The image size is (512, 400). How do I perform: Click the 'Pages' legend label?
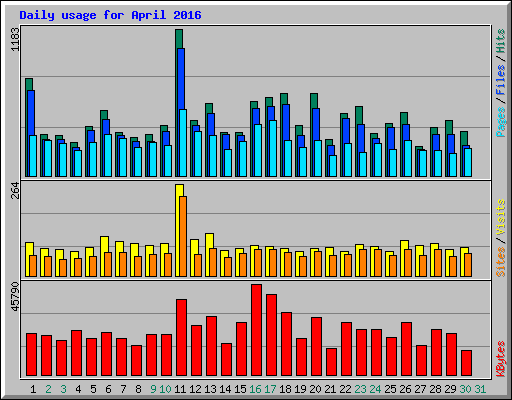[500, 122]
